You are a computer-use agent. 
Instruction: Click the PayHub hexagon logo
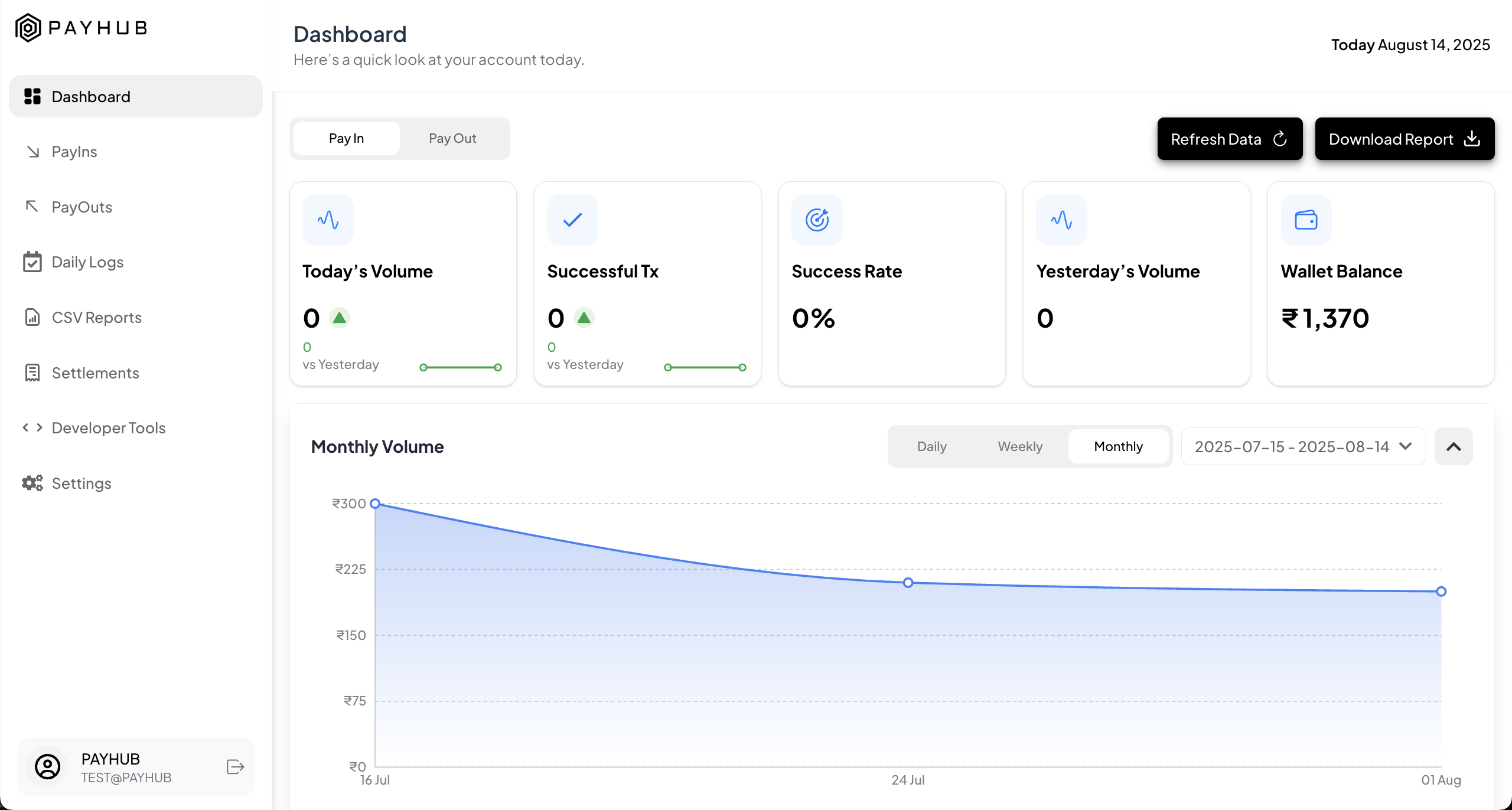pyautogui.click(x=28, y=28)
